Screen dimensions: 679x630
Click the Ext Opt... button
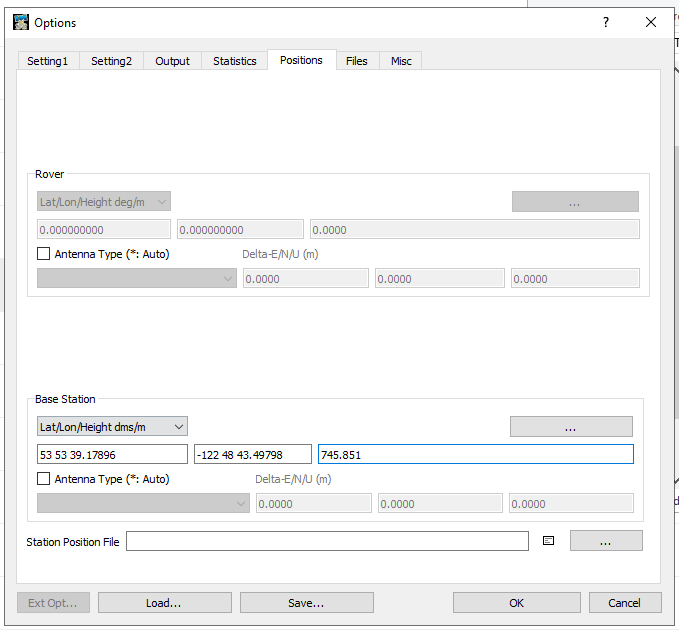pyautogui.click(x=53, y=603)
